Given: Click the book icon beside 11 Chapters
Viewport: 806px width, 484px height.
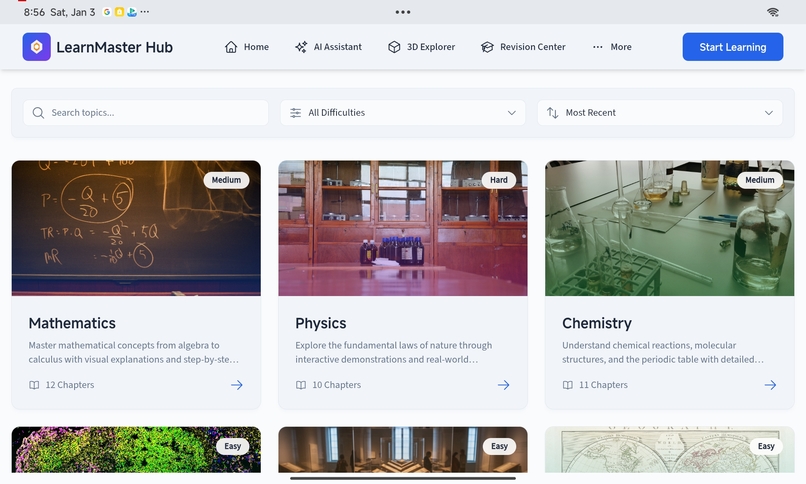Looking at the screenshot, I should point(567,385).
